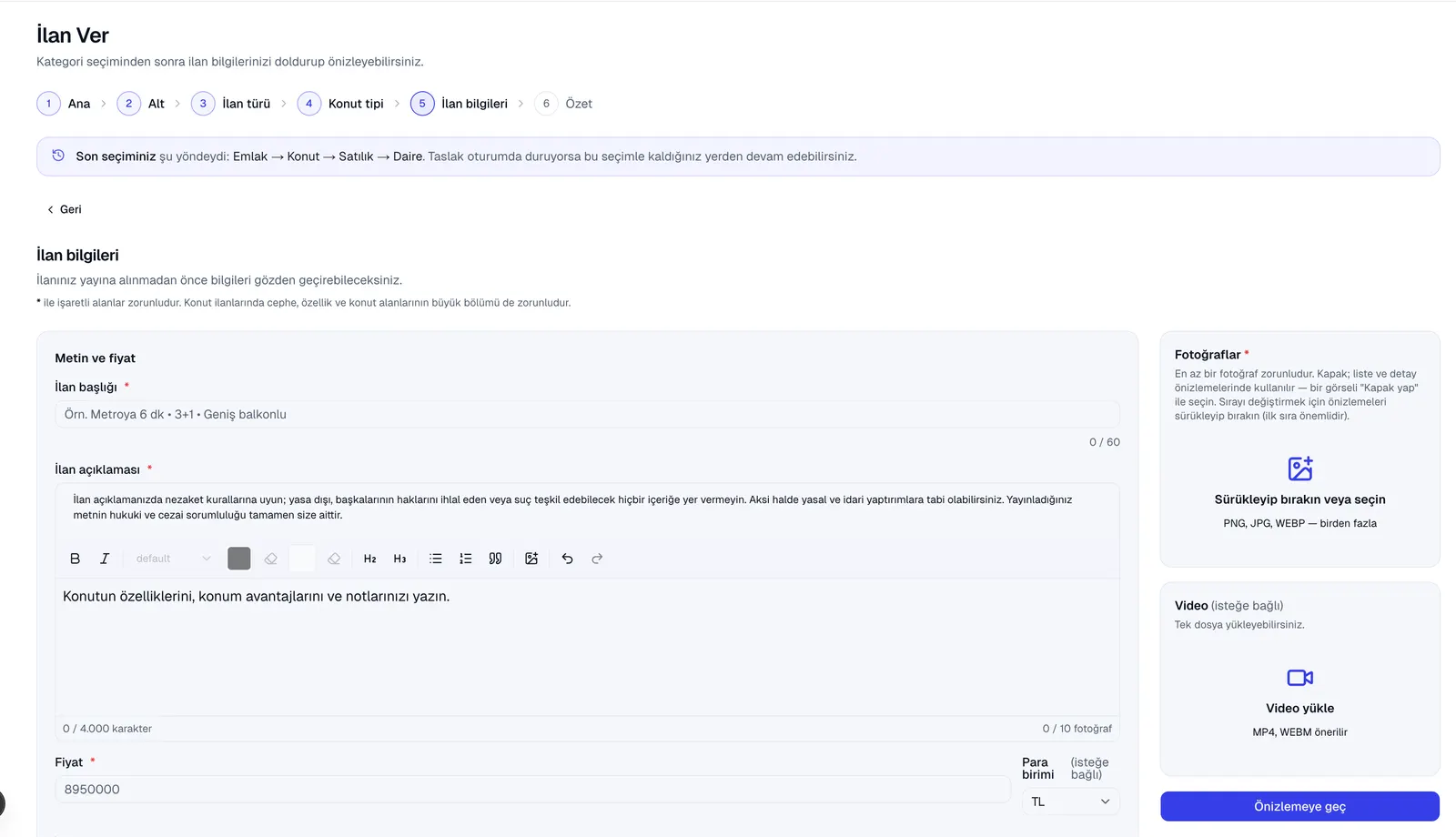
Task: Select step 5 İlan bilgileri
Action: tap(459, 104)
